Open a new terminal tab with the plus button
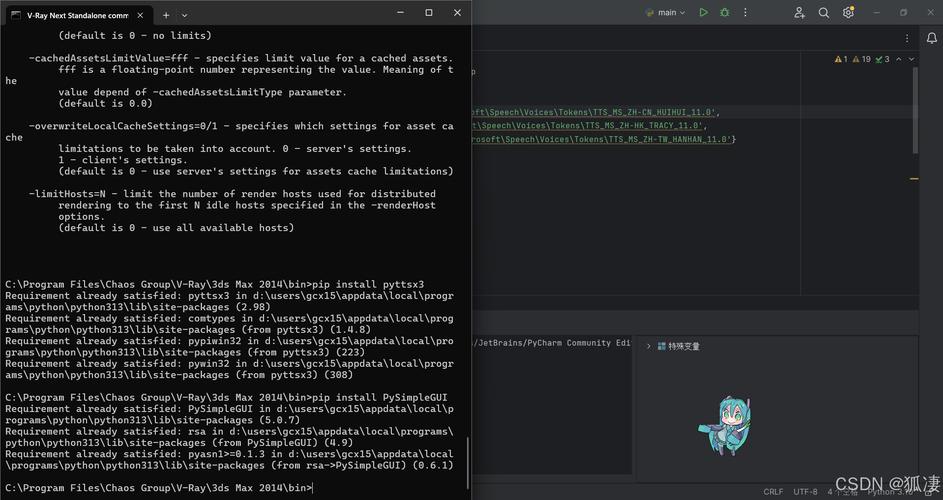 (166, 15)
